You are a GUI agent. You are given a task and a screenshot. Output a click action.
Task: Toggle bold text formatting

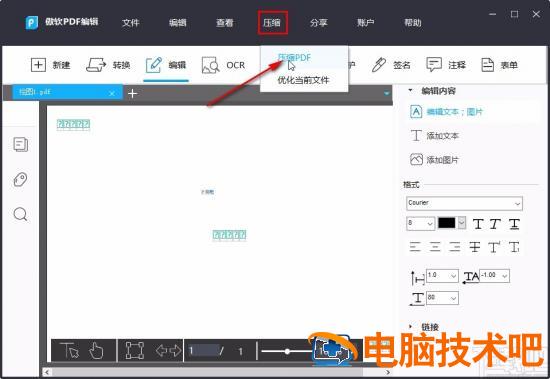(478, 224)
